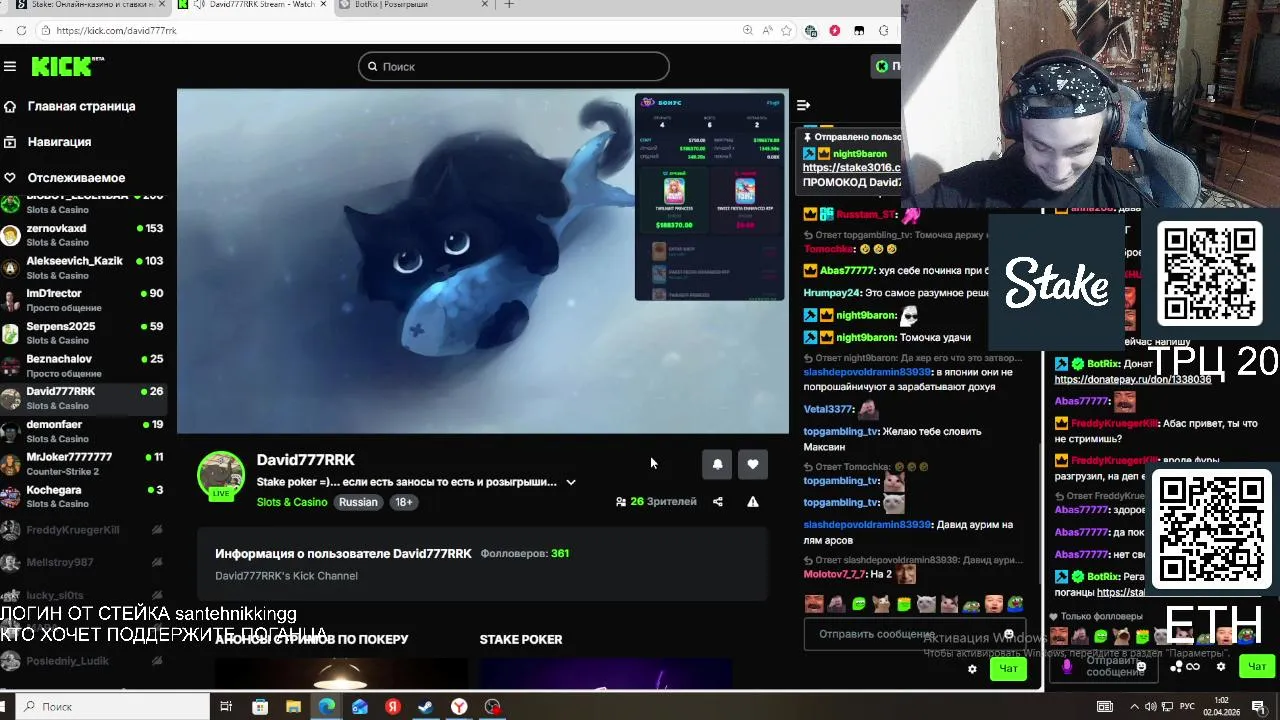Click Molotov7_7_7 username in chat
The width and height of the screenshot is (1280, 720).
834,574
